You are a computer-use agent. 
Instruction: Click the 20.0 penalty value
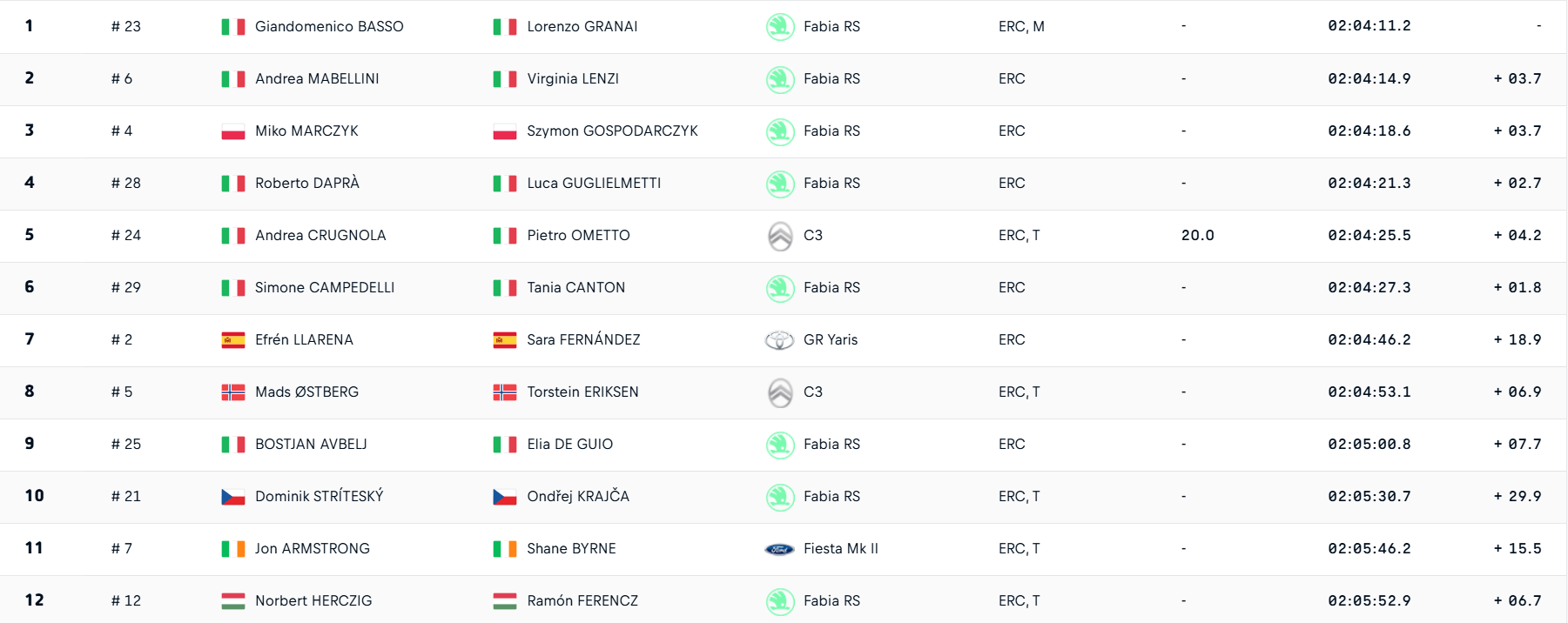click(1198, 235)
